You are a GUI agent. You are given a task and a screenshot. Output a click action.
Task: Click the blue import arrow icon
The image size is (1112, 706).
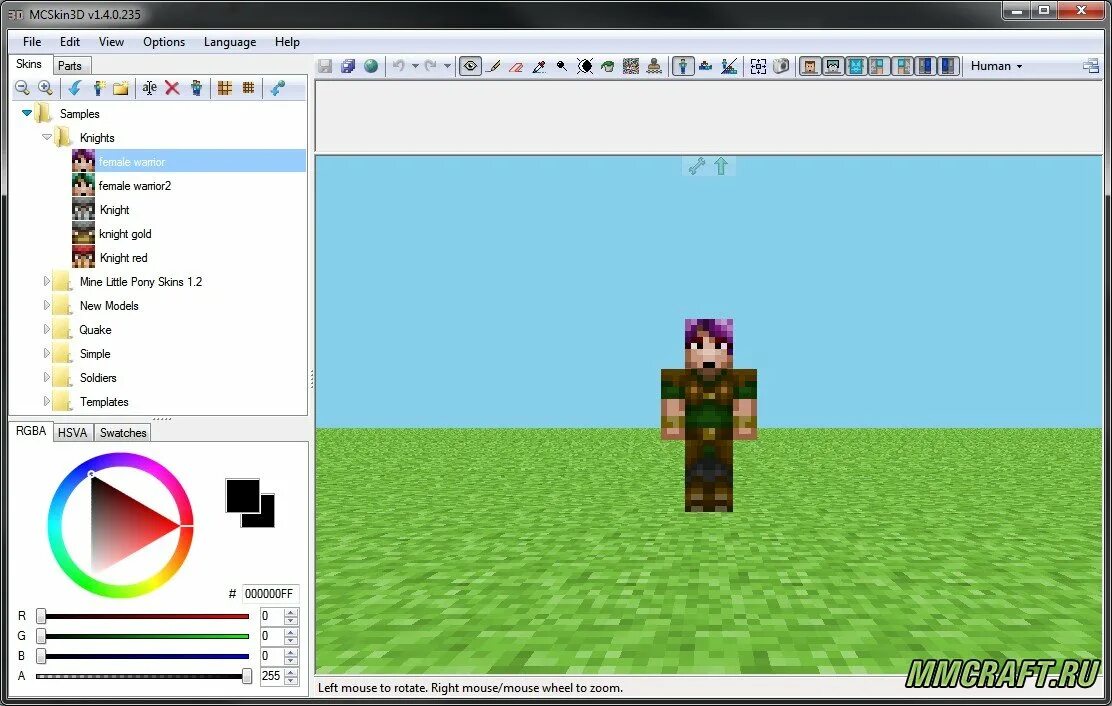[x=74, y=88]
